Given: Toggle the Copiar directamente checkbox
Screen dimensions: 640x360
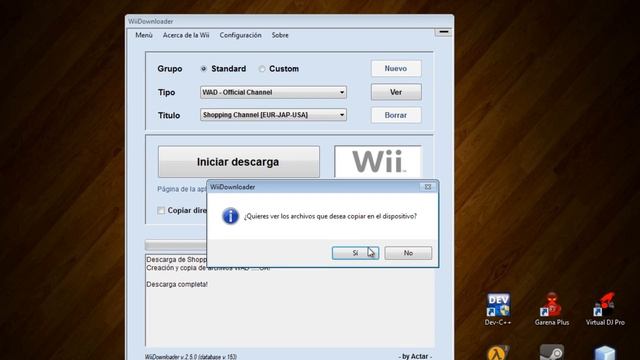Looking at the screenshot, I should pos(161,211).
